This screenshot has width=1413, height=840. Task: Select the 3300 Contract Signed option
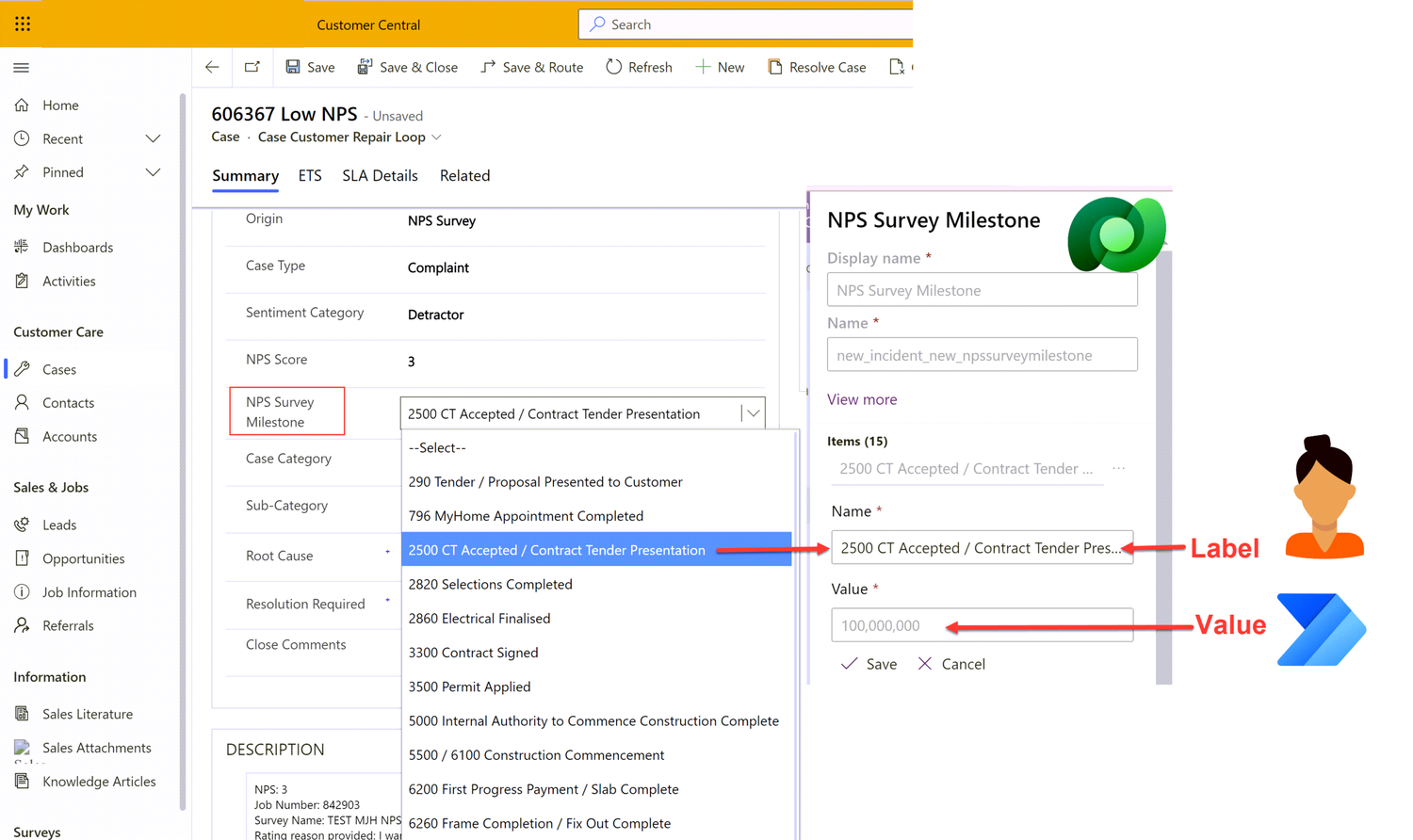476,652
